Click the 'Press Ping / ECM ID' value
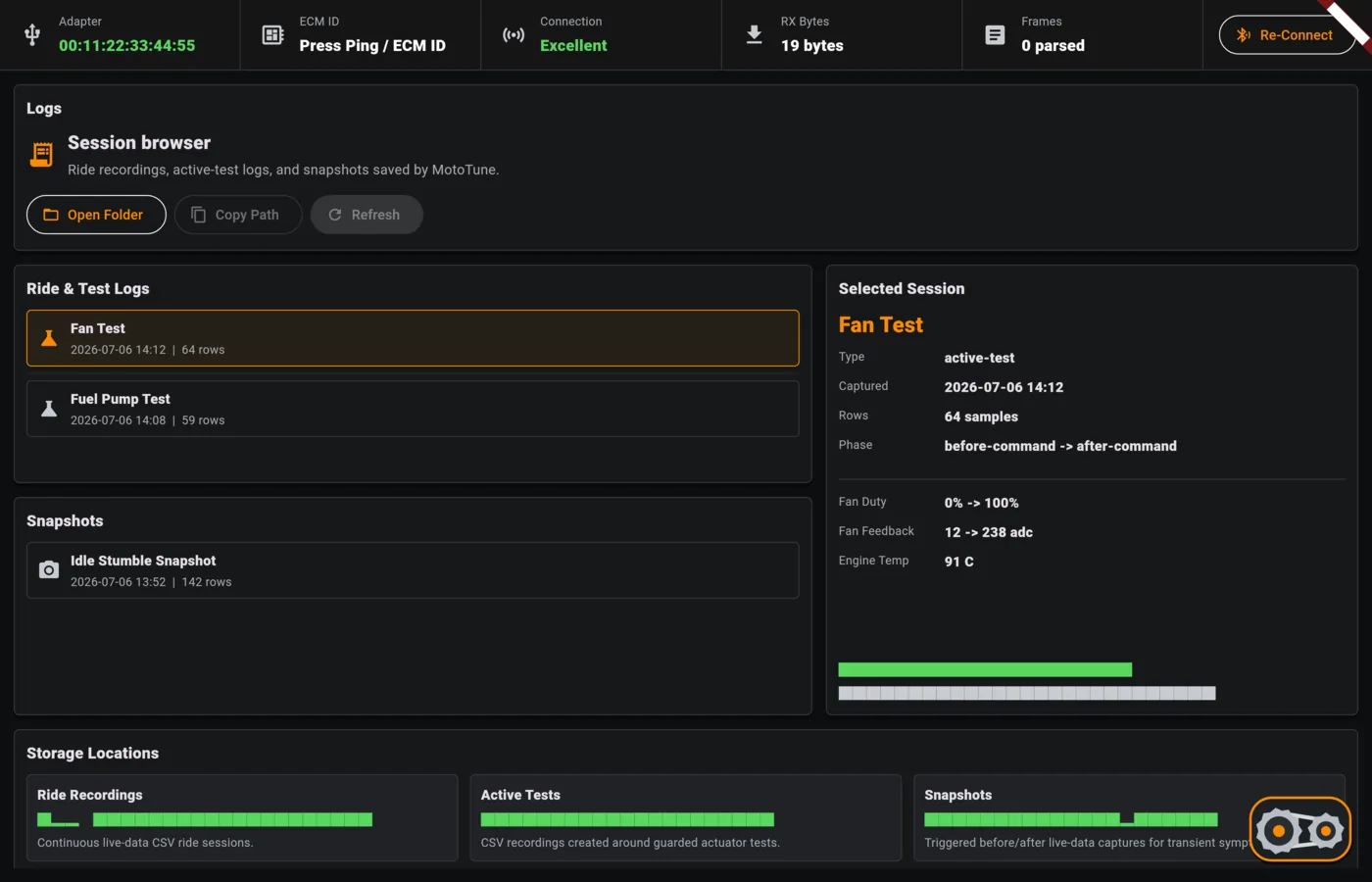Viewport: 1372px width, 882px height. click(x=372, y=45)
